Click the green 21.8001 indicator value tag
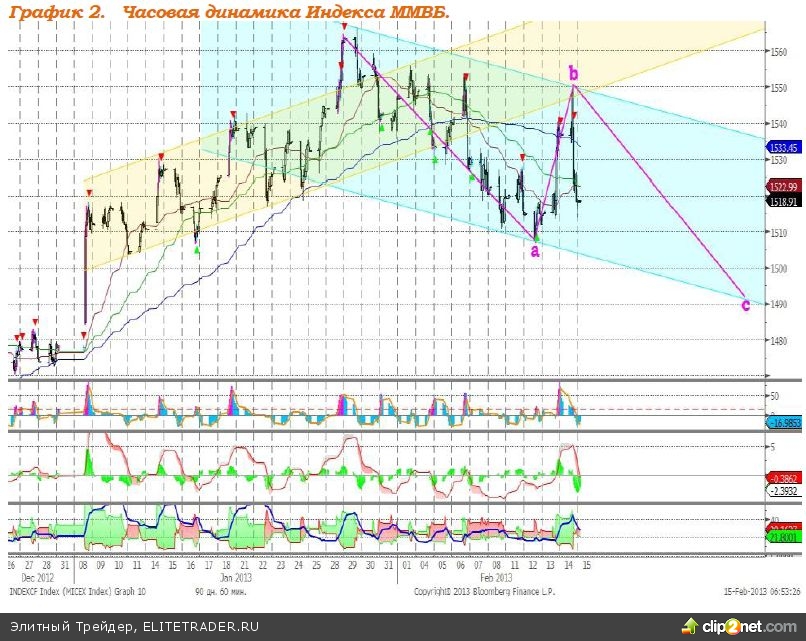The height and width of the screenshot is (641, 806). coord(783,537)
